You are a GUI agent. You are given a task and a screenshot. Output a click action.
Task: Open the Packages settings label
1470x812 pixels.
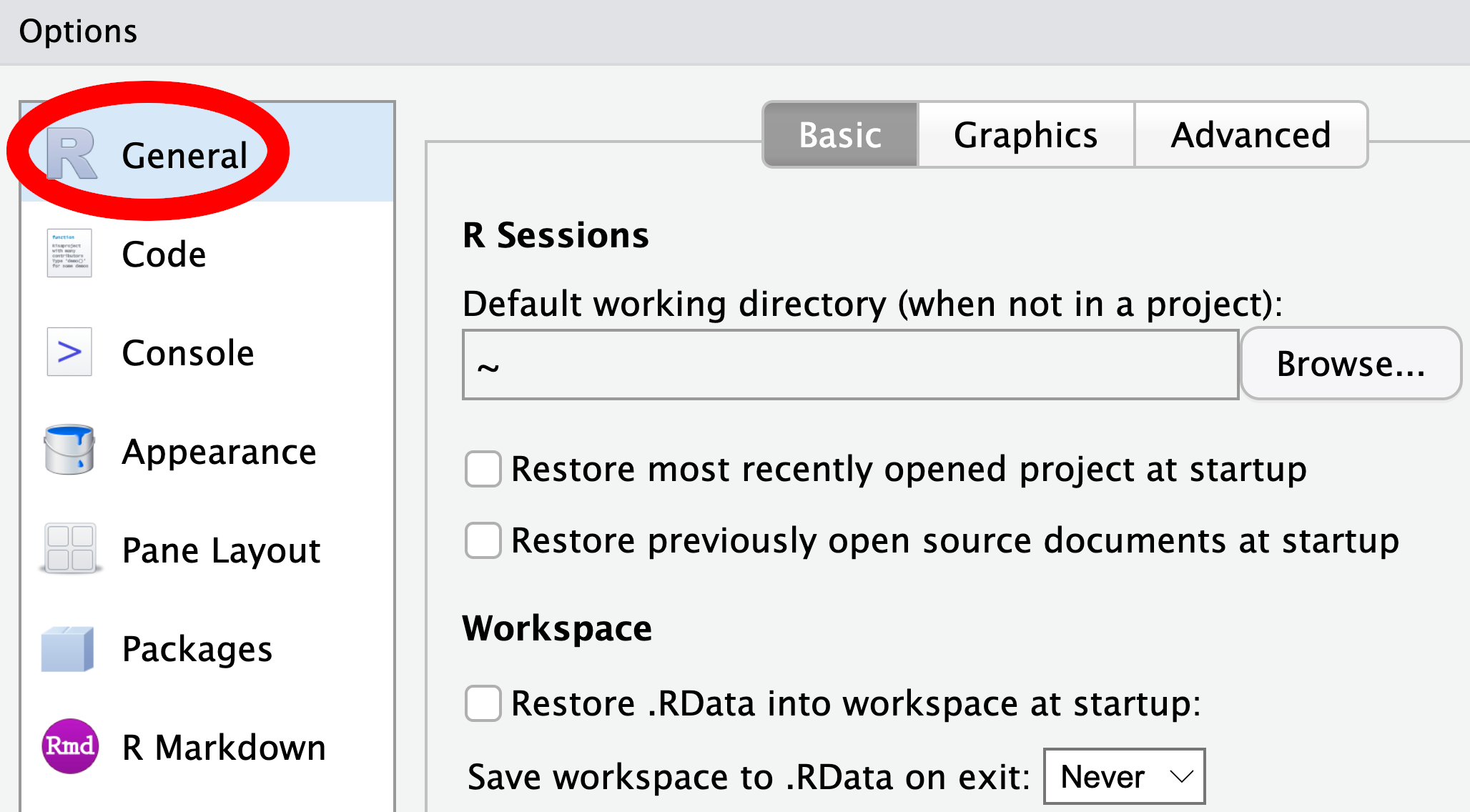click(x=197, y=650)
